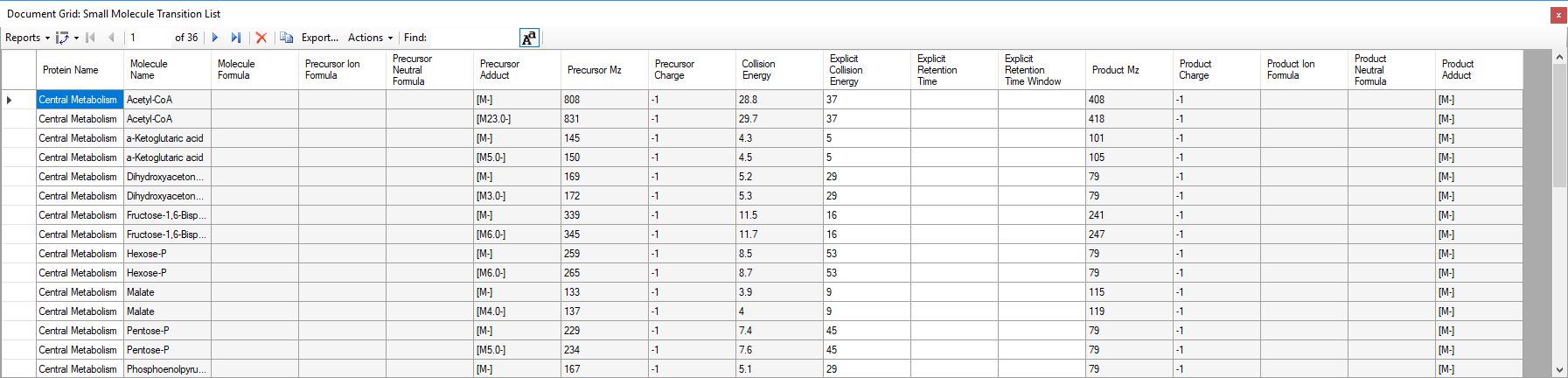Click the red delete row icon
The width and height of the screenshot is (1568, 378).
261,38
